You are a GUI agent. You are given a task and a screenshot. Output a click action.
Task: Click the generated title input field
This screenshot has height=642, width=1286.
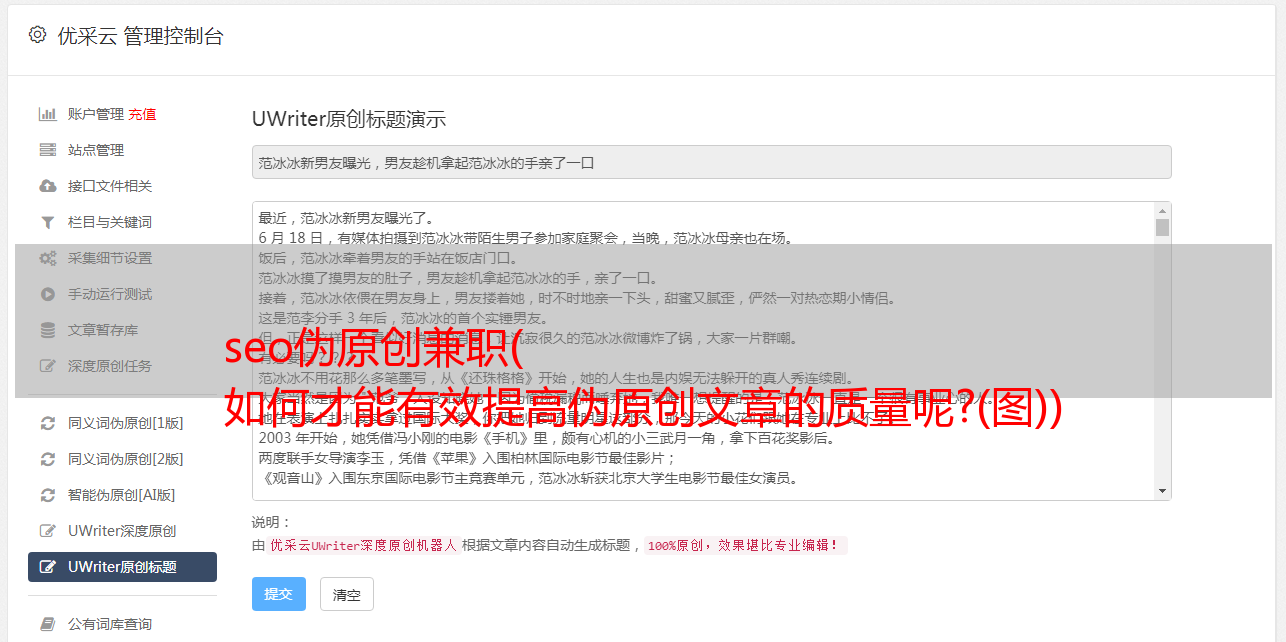(711, 162)
